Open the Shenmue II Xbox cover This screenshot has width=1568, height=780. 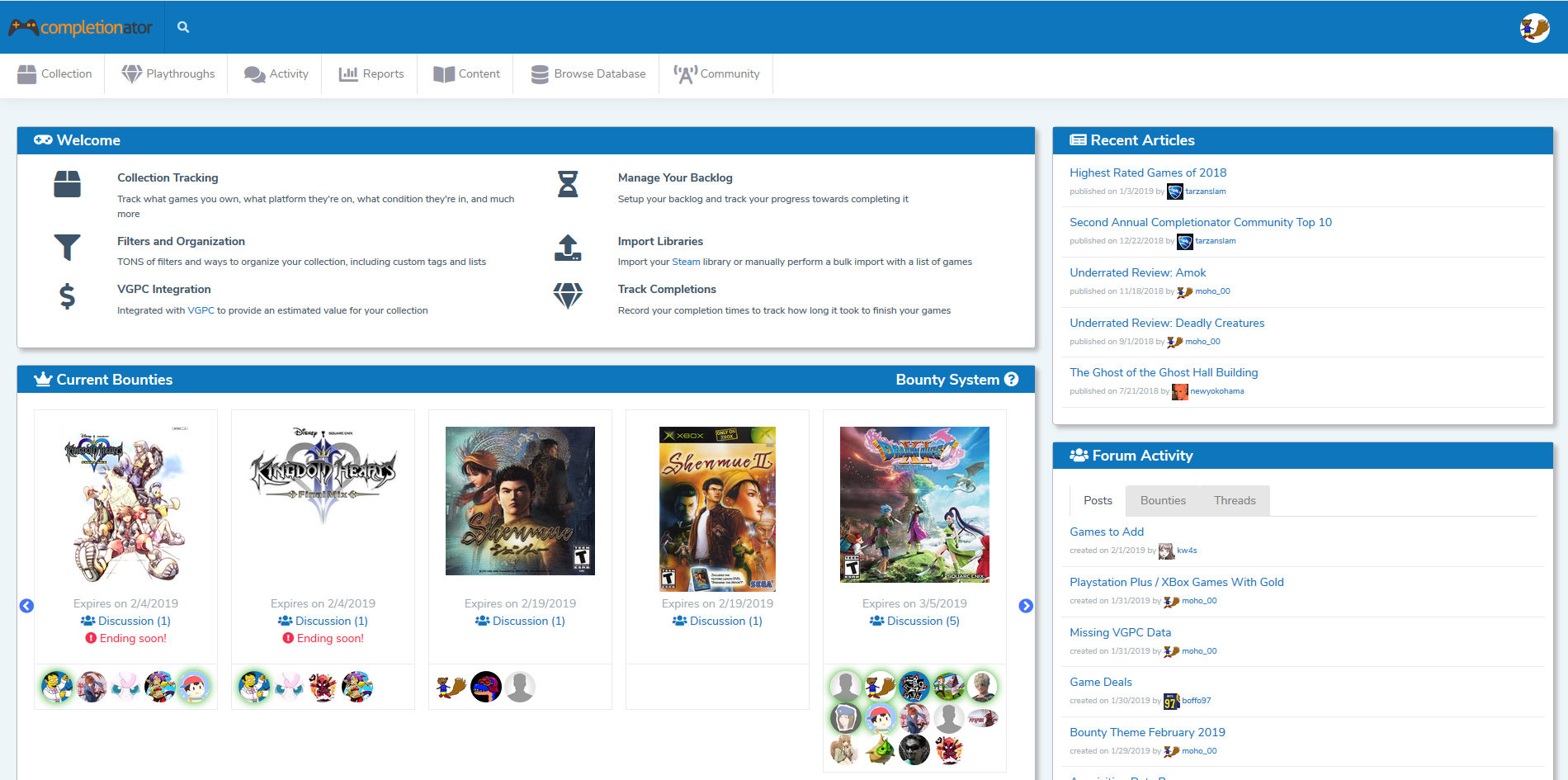tap(717, 509)
